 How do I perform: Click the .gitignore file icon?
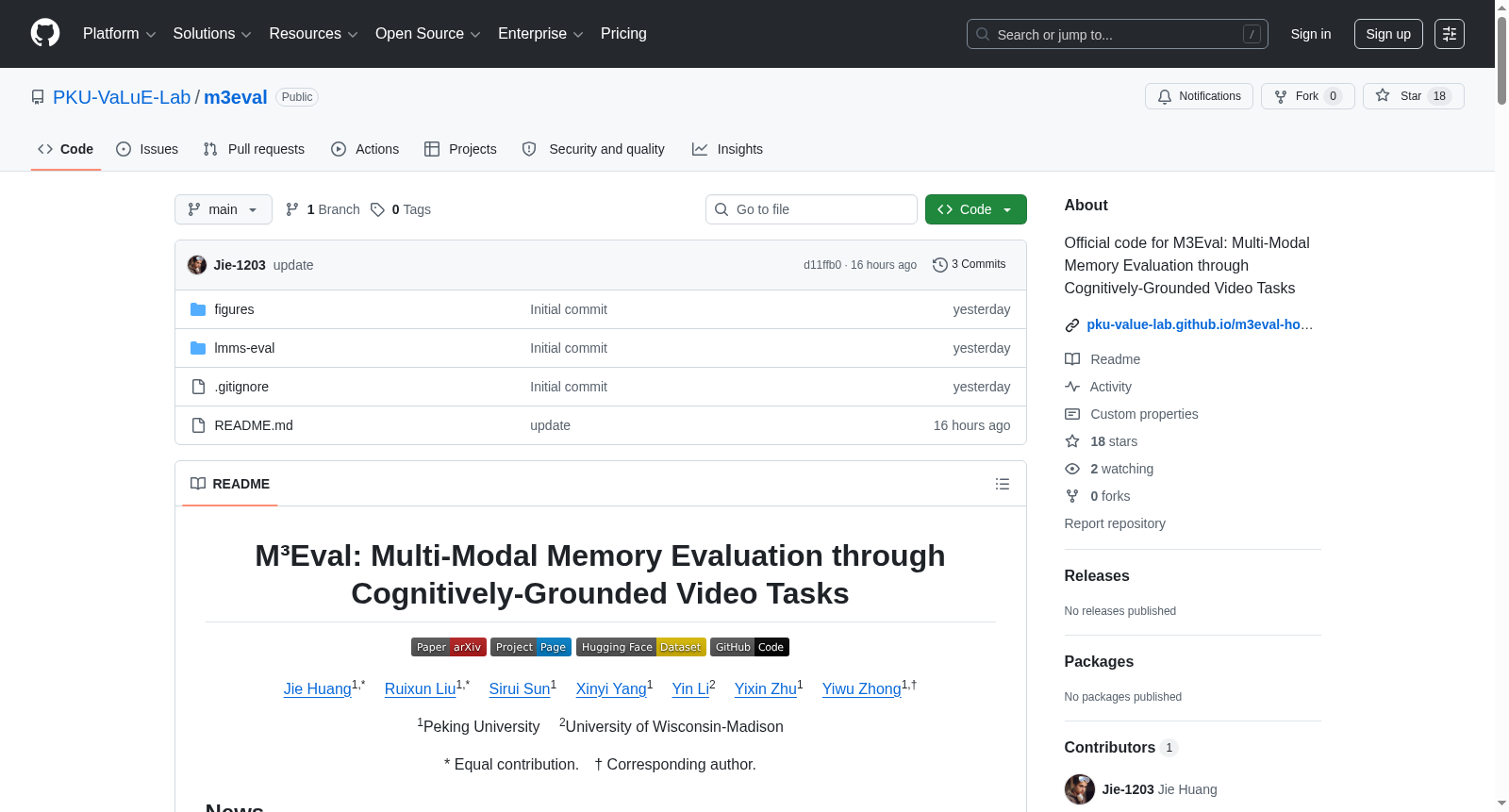point(198,387)
